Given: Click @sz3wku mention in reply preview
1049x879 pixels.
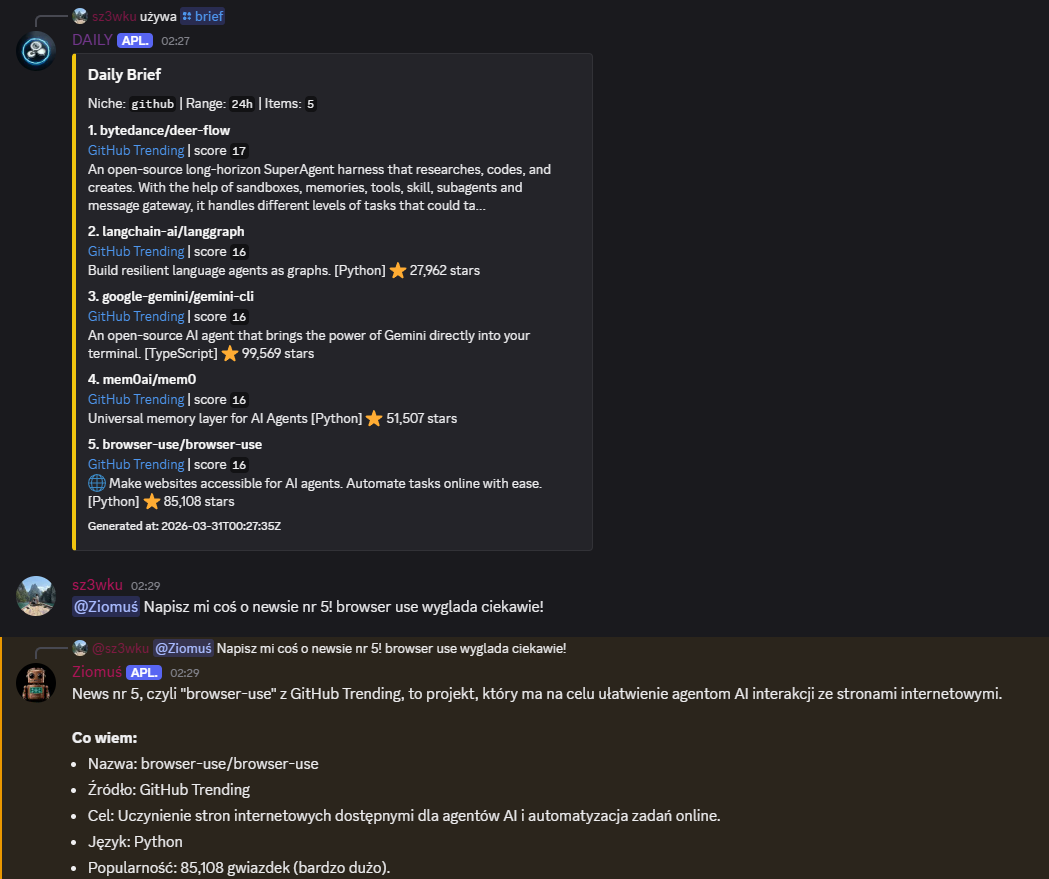Looking at the screenshot, I should [120, 648].
